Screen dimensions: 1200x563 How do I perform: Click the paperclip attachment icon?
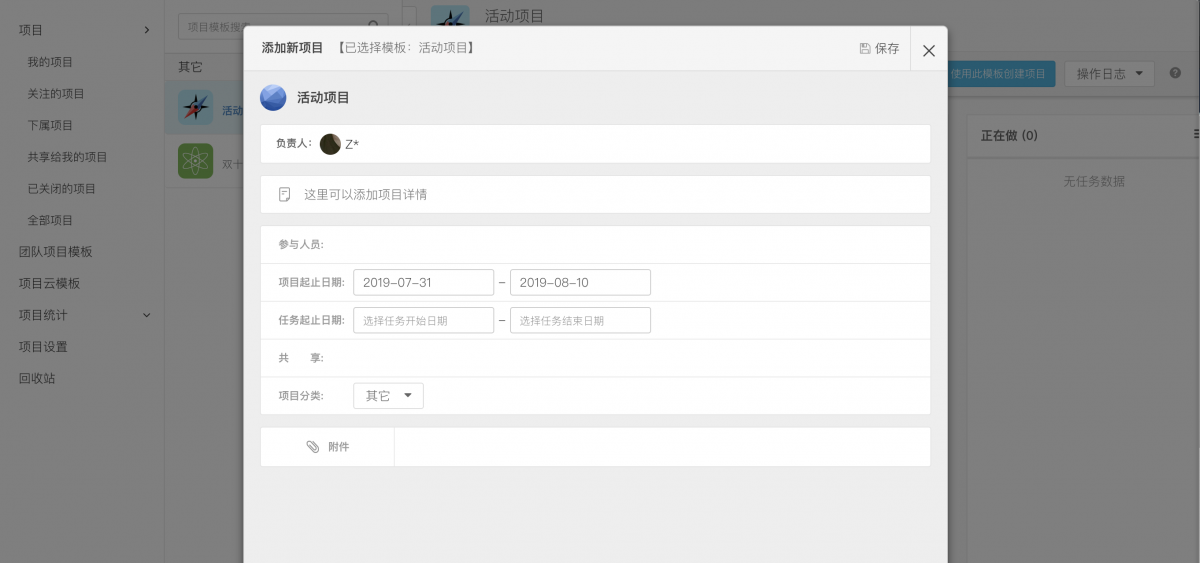coord(313,447)
